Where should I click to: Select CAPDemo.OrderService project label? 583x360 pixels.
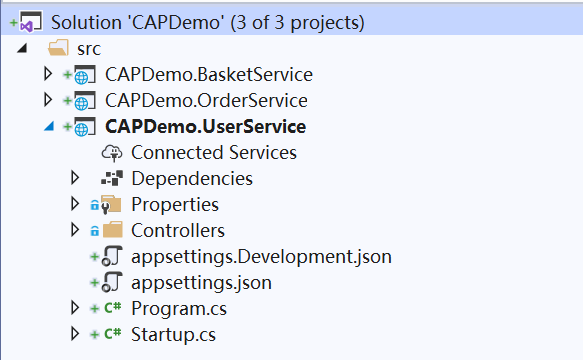[x=206, y=100]
